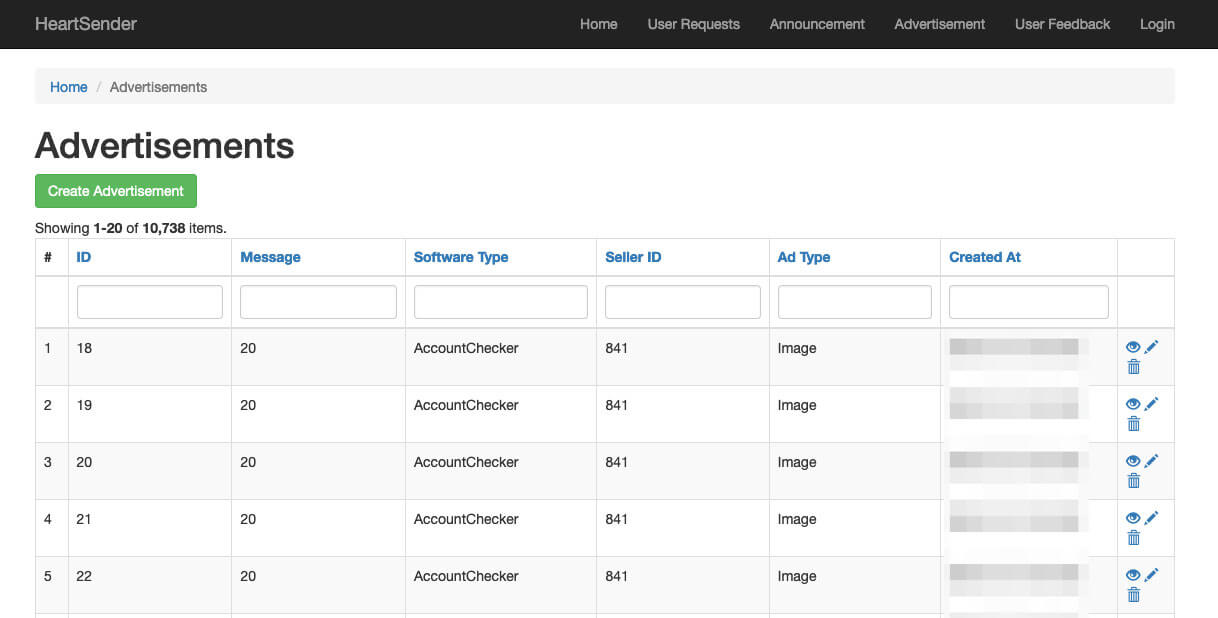
Task: View advertisement with ID 18
Action: (1133, 347)
